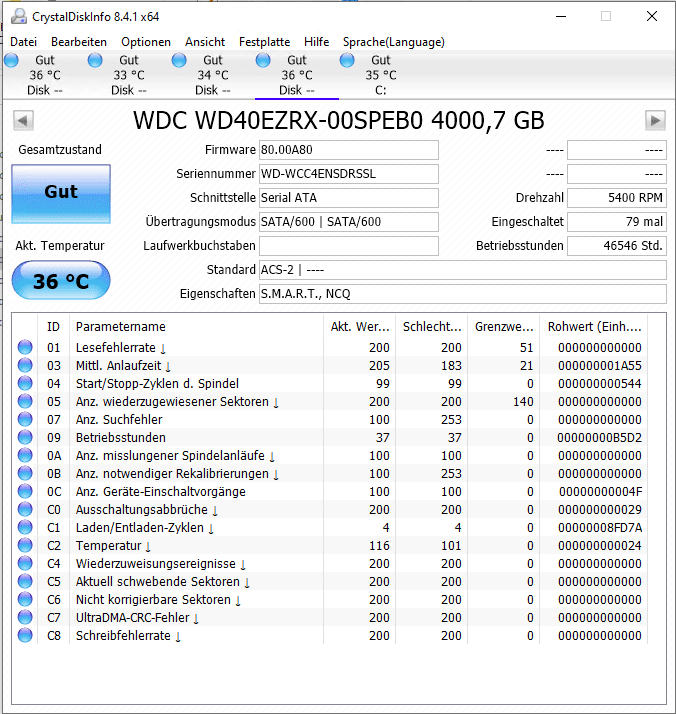The image size is (676, 714).
Task: Click status icon of wiederzugewiesener Sektoren row
Action: click(25, 401)
